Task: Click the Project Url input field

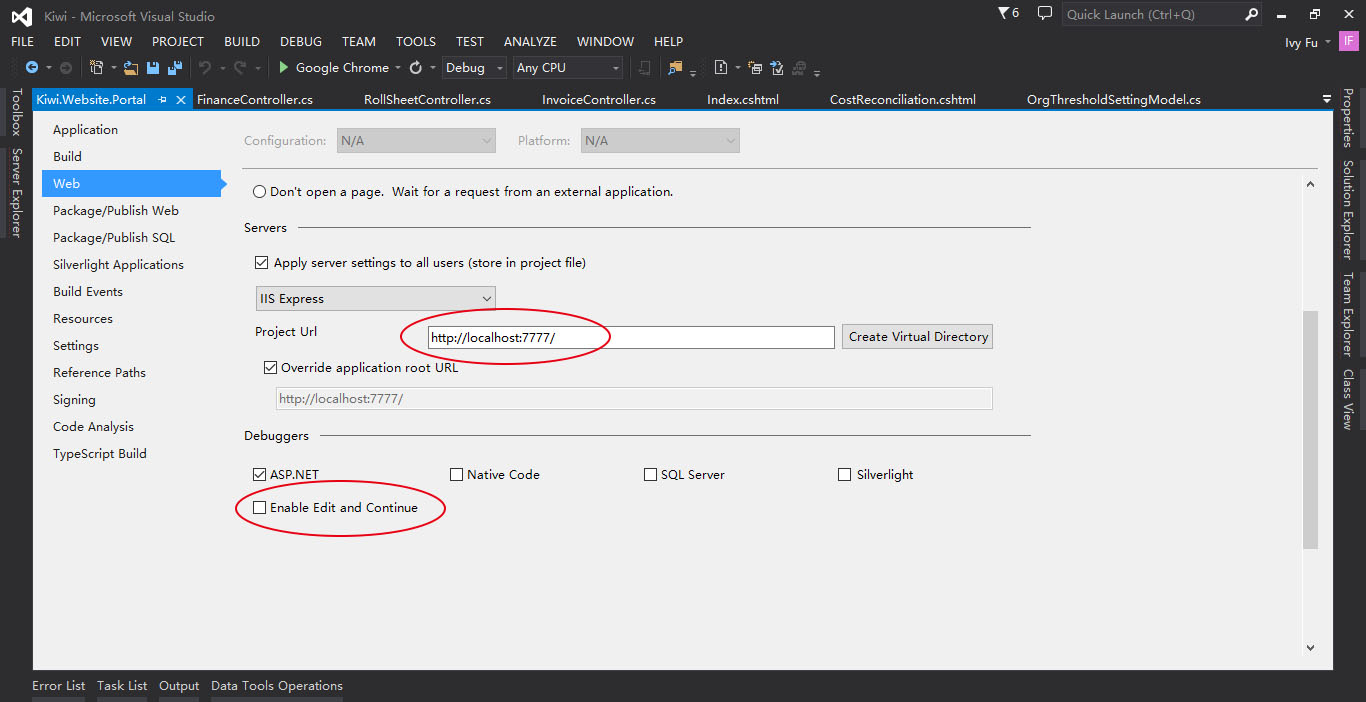Action: tap(631, 338)
